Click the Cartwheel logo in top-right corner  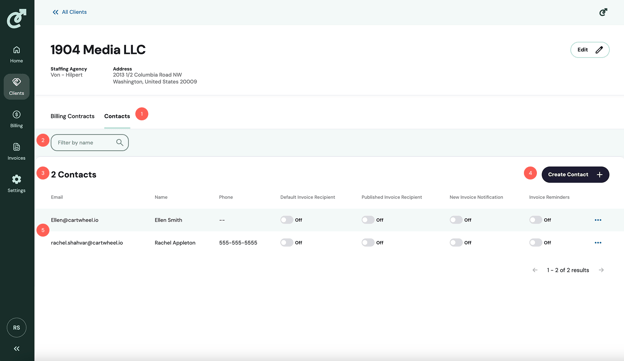[603, 12]
